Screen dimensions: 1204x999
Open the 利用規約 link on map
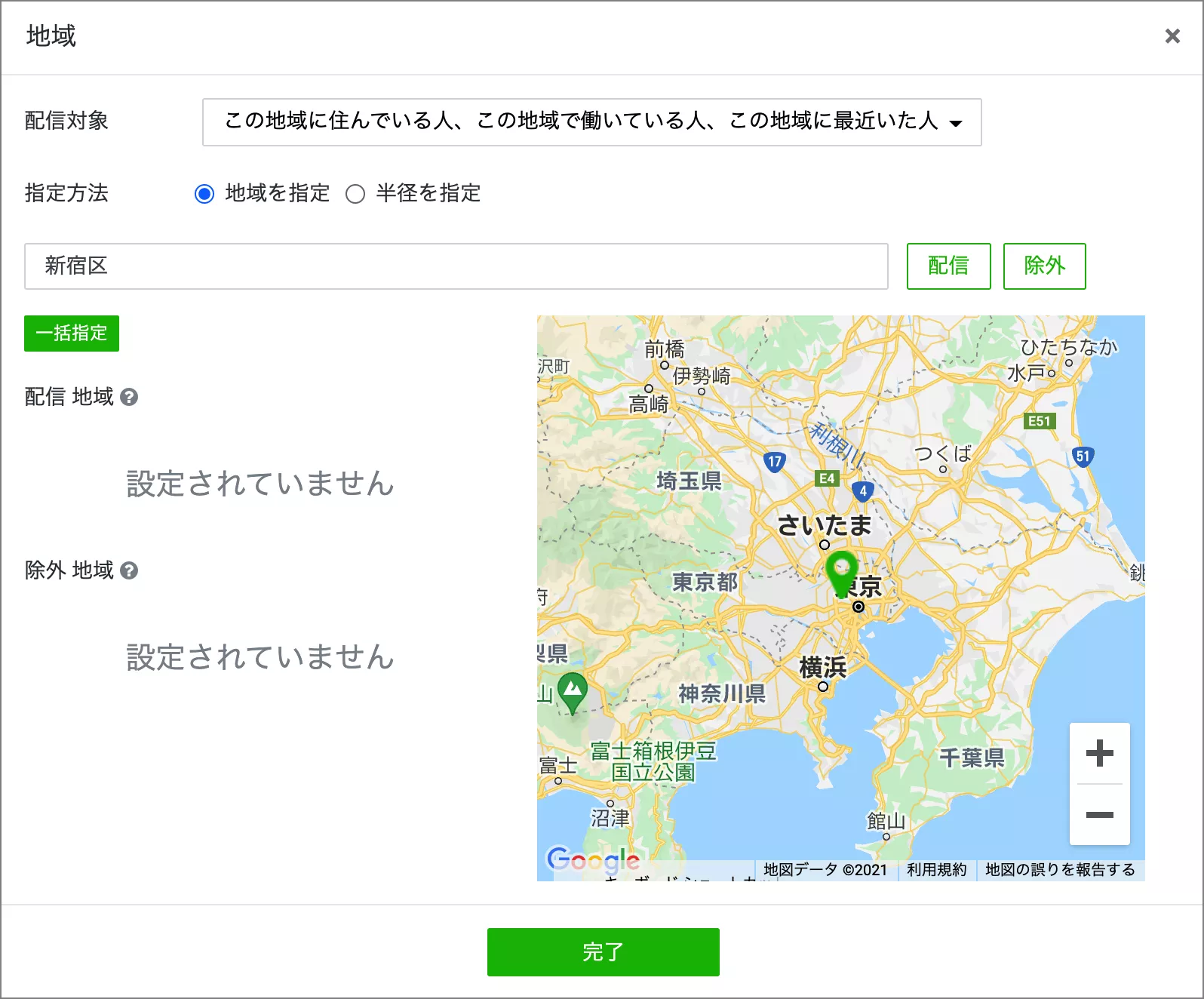(936, 870)
